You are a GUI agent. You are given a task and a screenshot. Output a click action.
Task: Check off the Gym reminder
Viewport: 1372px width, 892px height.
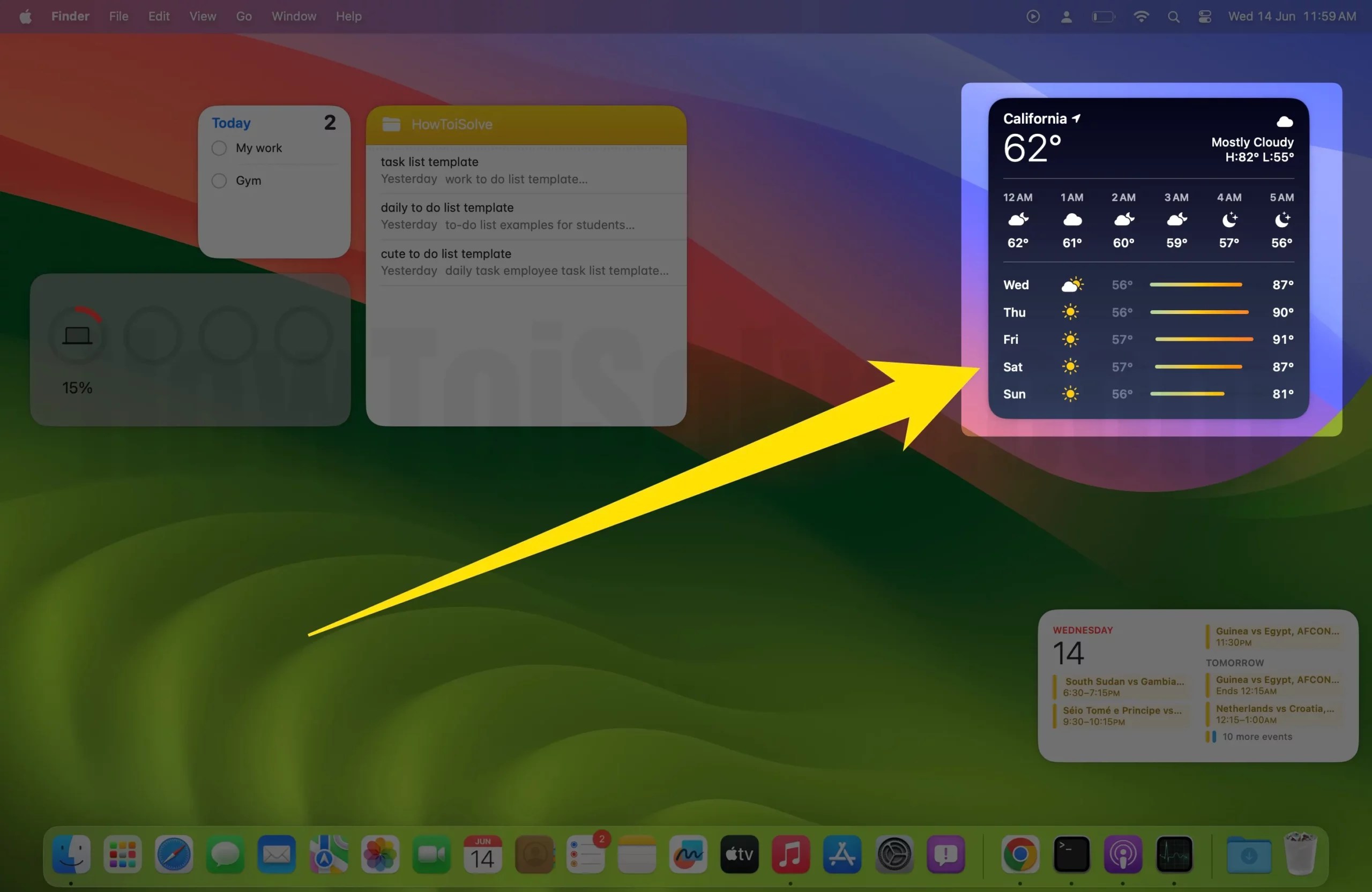pyautogui.click(x=219, y=181)
